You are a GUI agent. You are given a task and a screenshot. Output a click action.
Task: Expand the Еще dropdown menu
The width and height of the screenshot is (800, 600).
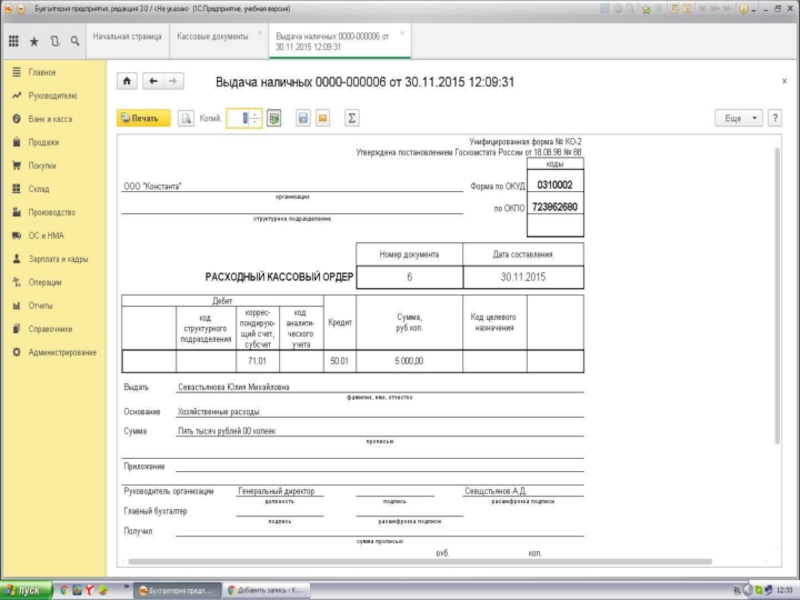[739, 118]
